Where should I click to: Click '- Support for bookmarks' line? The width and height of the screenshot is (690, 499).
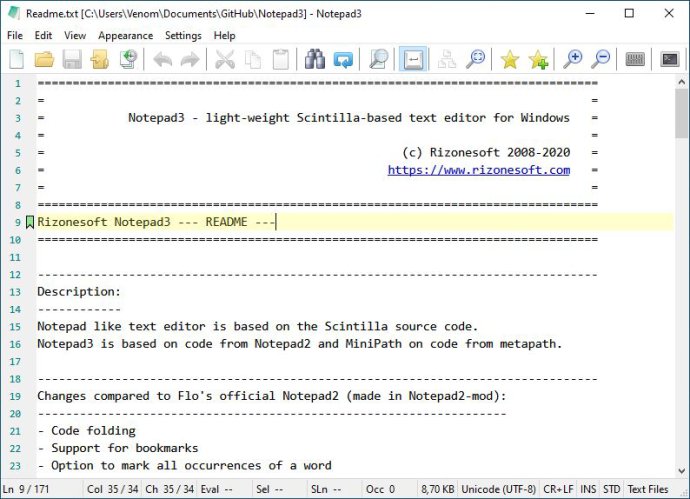(118, 448)
